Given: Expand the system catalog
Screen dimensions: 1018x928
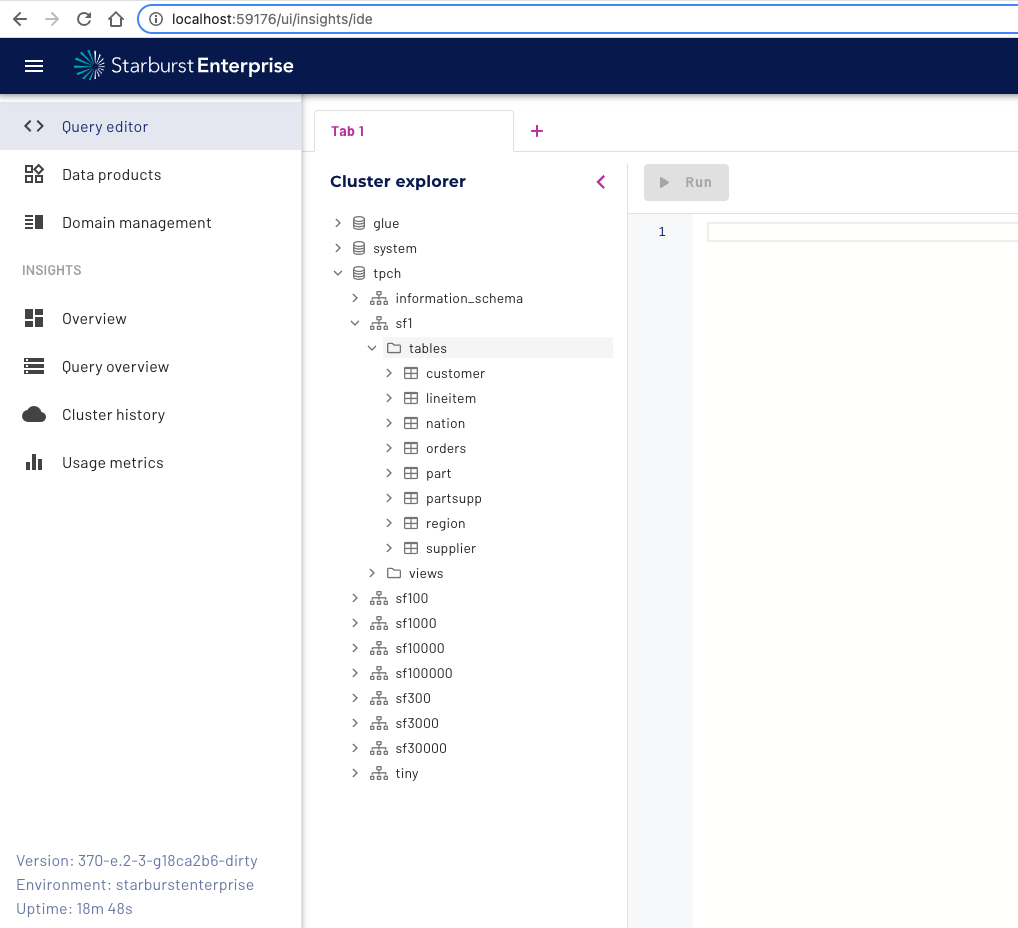Looking at the screenshot, I should click(x=338, y=248).
